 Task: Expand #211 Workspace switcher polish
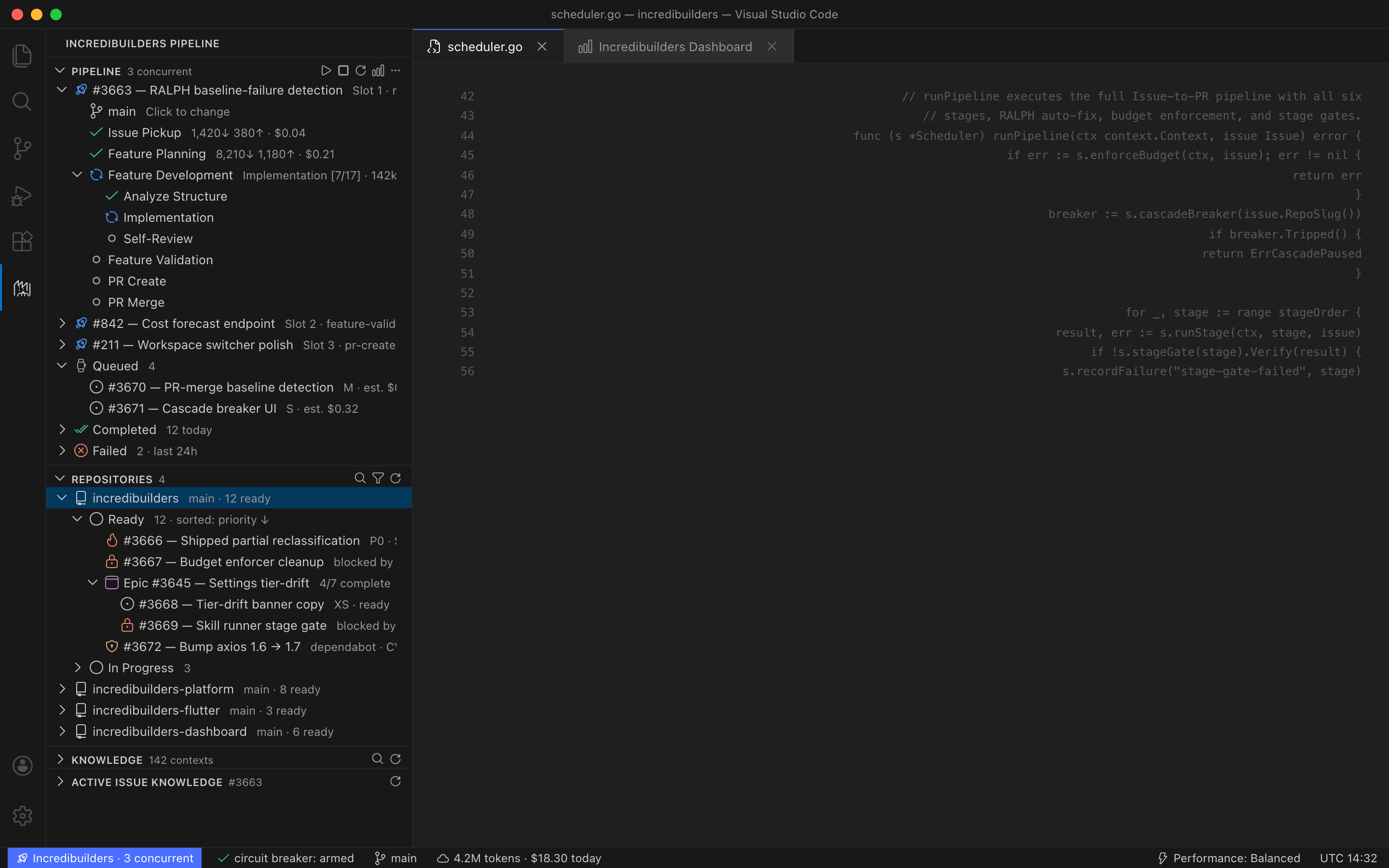coord(62,345)
